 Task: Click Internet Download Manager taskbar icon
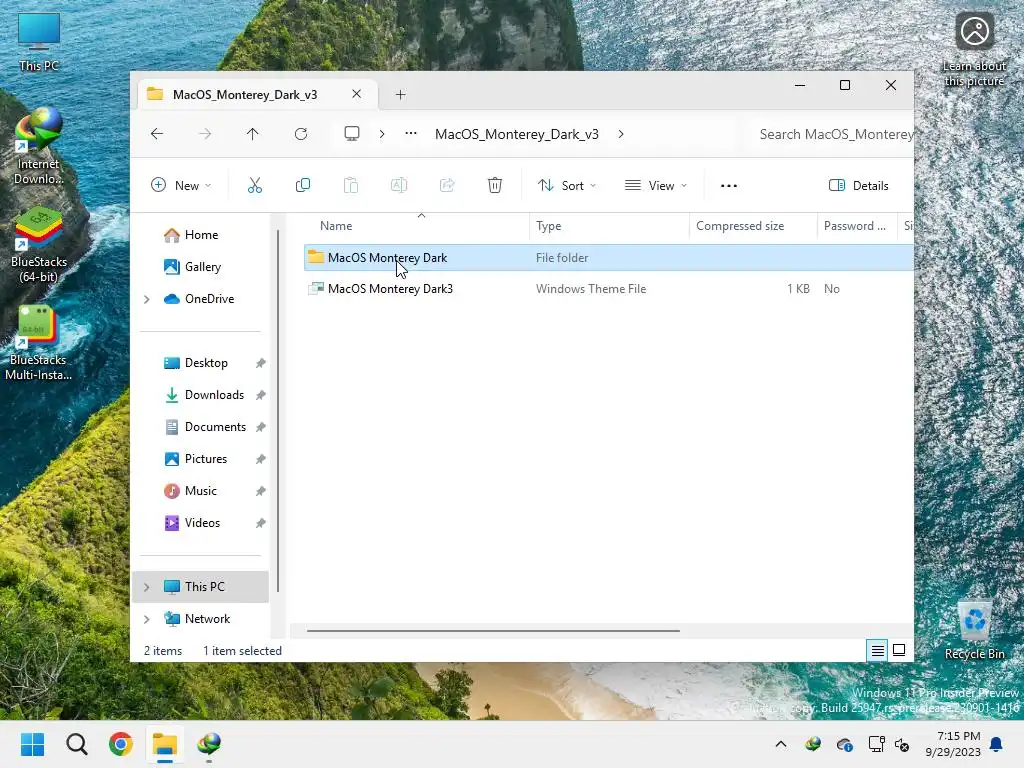(209, 744)
